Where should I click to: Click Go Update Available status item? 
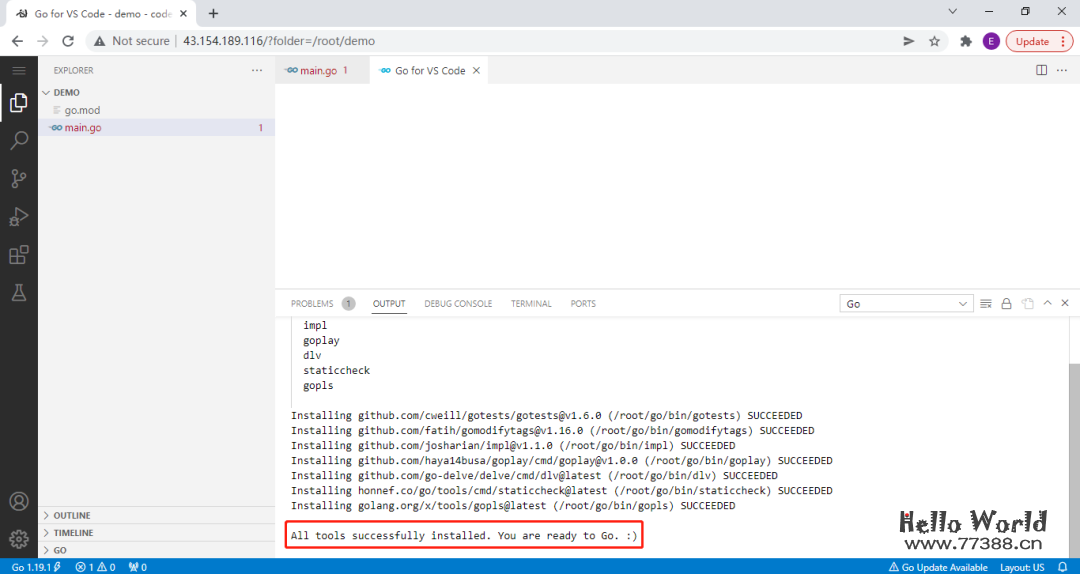tap(937, 567)
